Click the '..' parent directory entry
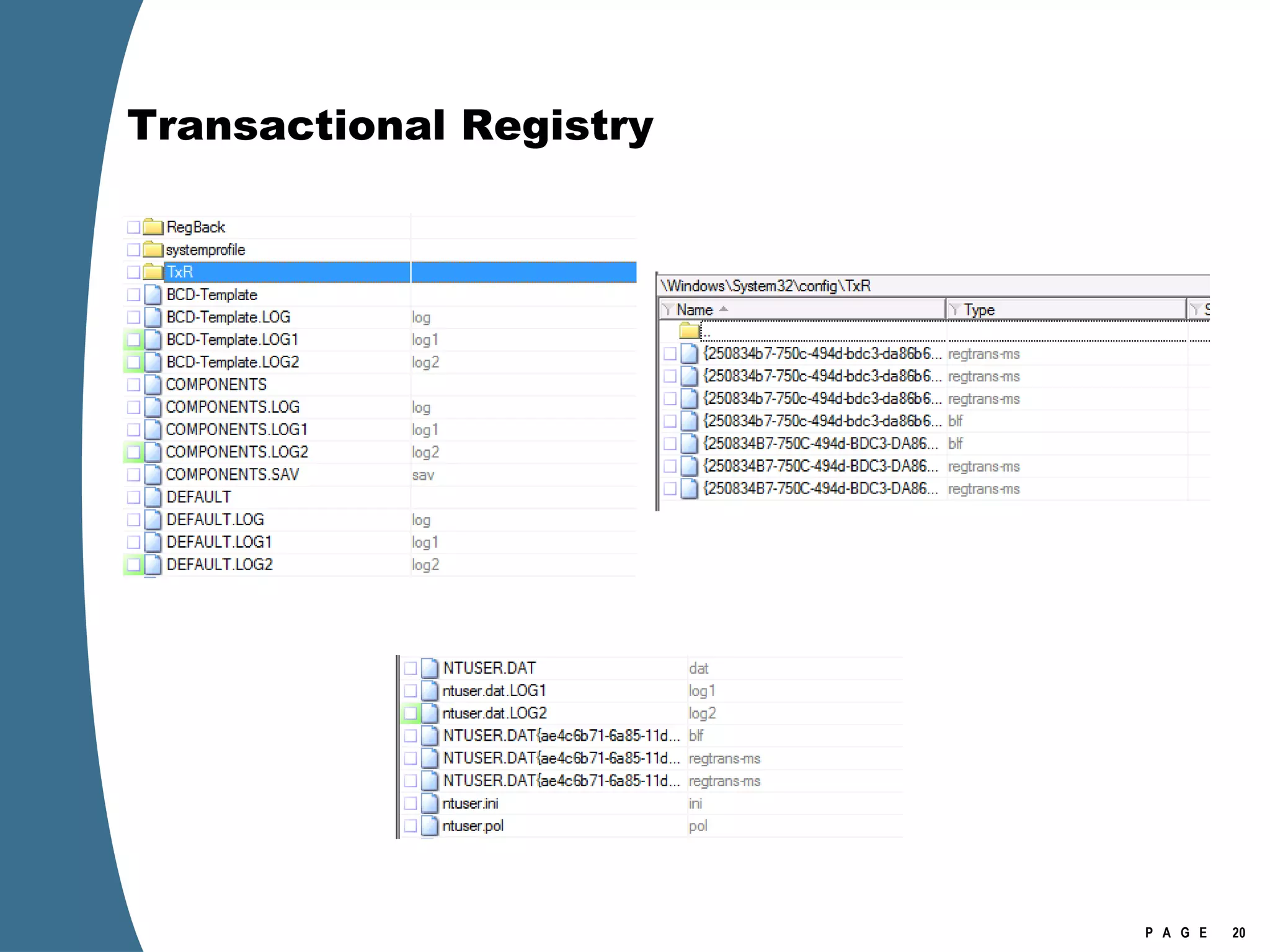Viewport: 1270px width, 952px height. point(706,333)
